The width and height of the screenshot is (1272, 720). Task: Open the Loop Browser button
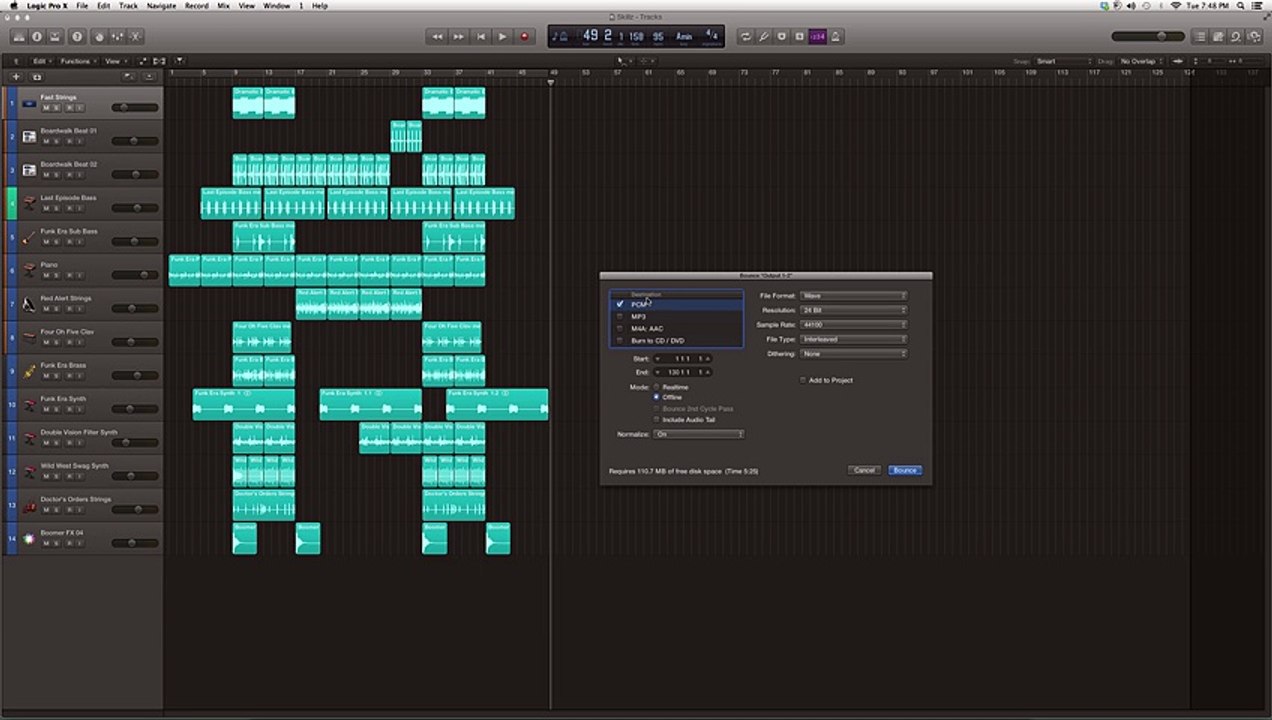(x=1236, y=37)
